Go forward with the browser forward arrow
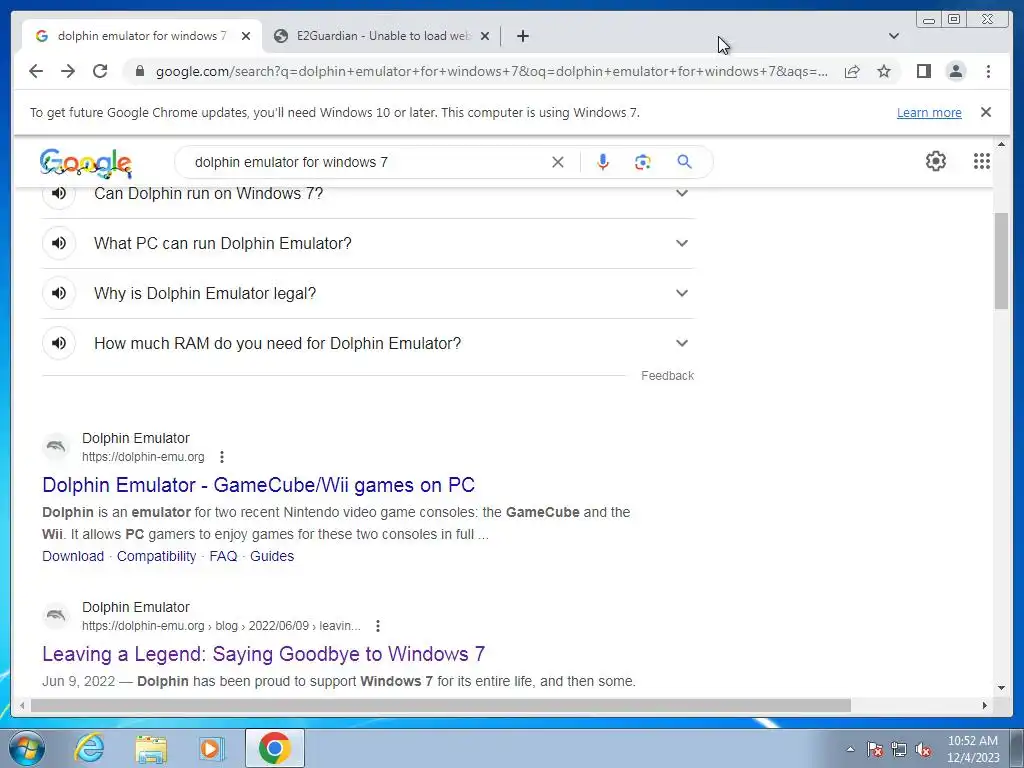Screen dimensions: 1024x768 pos(68,71)
